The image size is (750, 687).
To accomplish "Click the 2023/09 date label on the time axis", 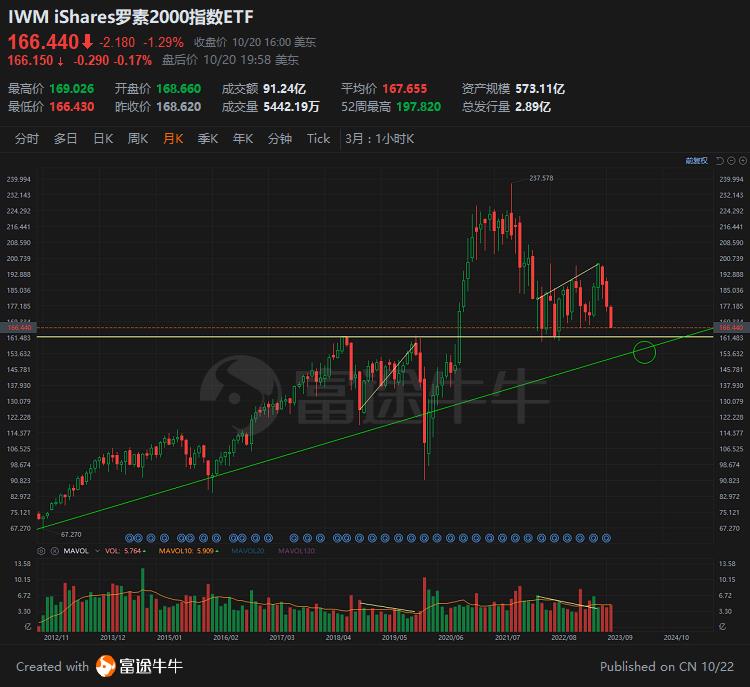I will point(620,637).
